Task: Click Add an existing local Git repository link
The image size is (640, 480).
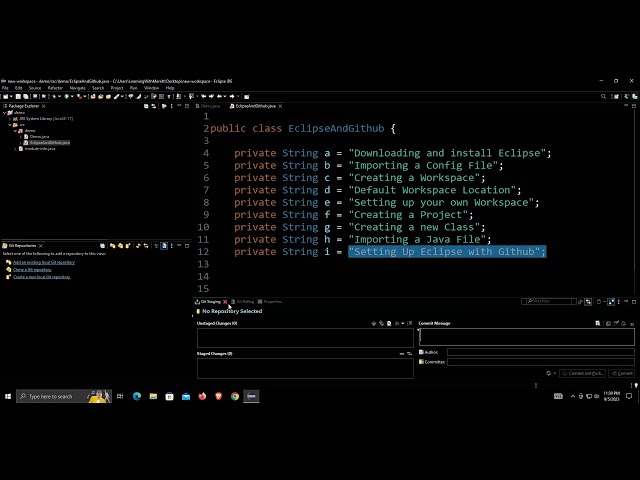Action: 44,262
